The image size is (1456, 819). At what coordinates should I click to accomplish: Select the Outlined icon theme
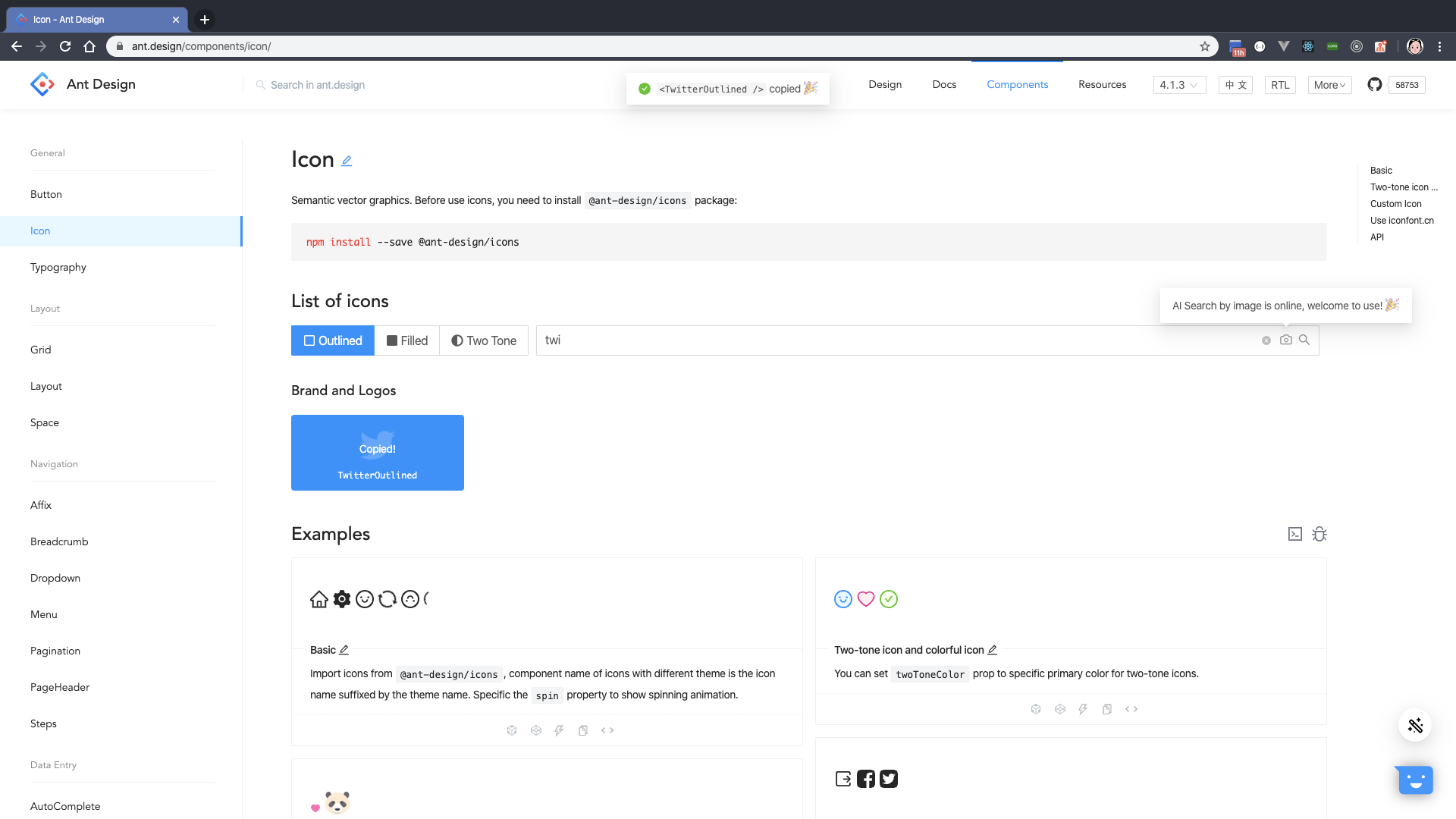pyautogui.click(x=333, y=340)
